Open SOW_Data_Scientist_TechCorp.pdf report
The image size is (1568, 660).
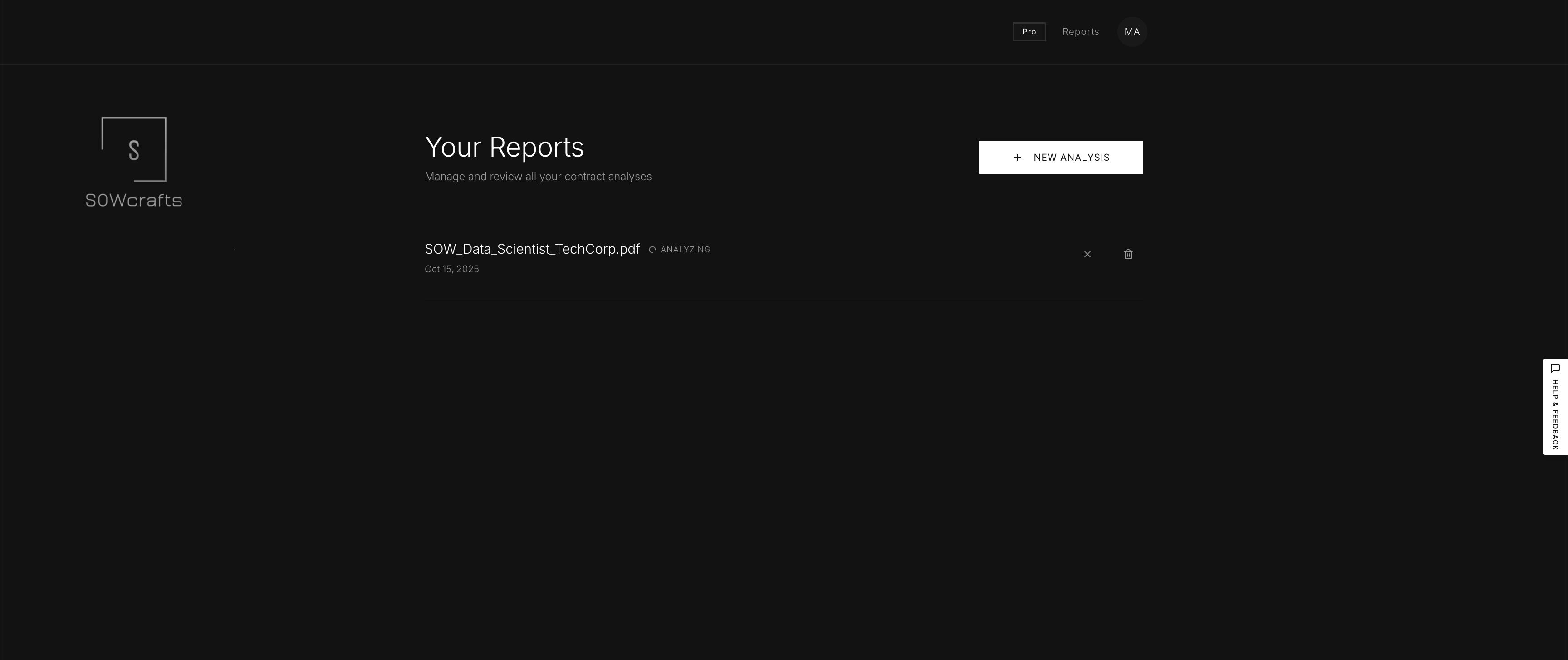click(532, 249)
